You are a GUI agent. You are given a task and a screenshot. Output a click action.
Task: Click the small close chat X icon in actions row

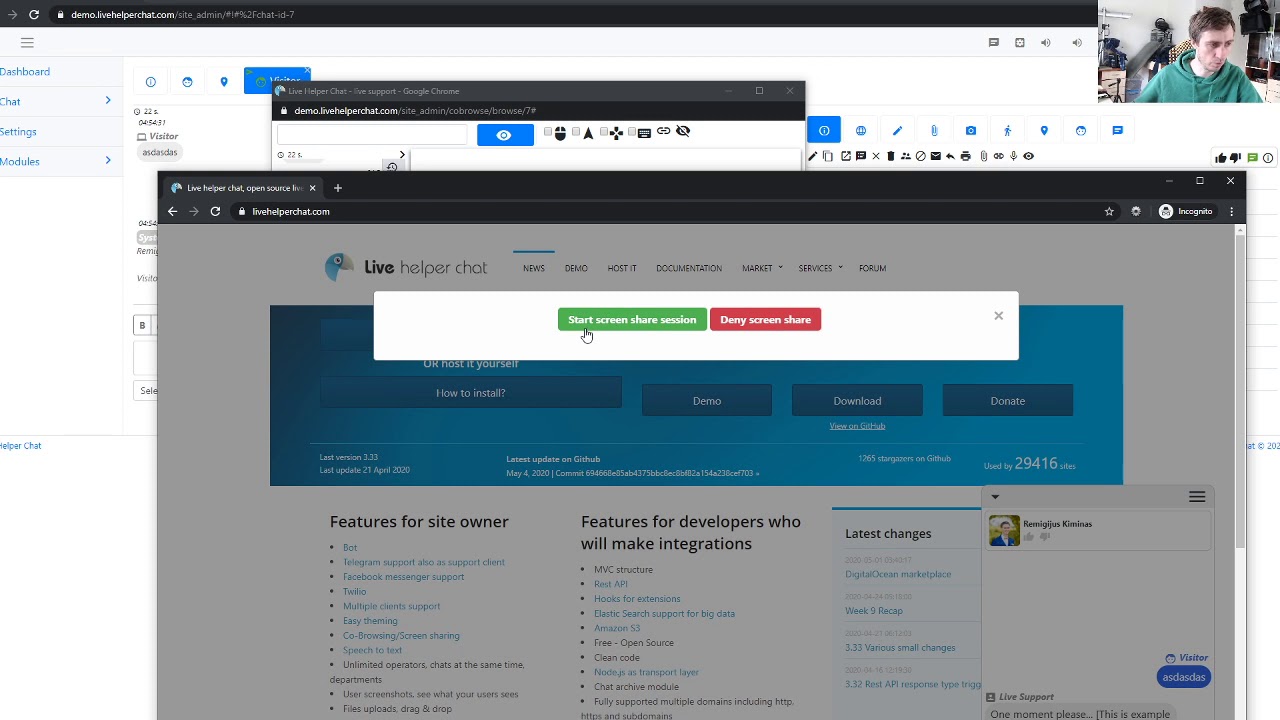click(876, 156)
